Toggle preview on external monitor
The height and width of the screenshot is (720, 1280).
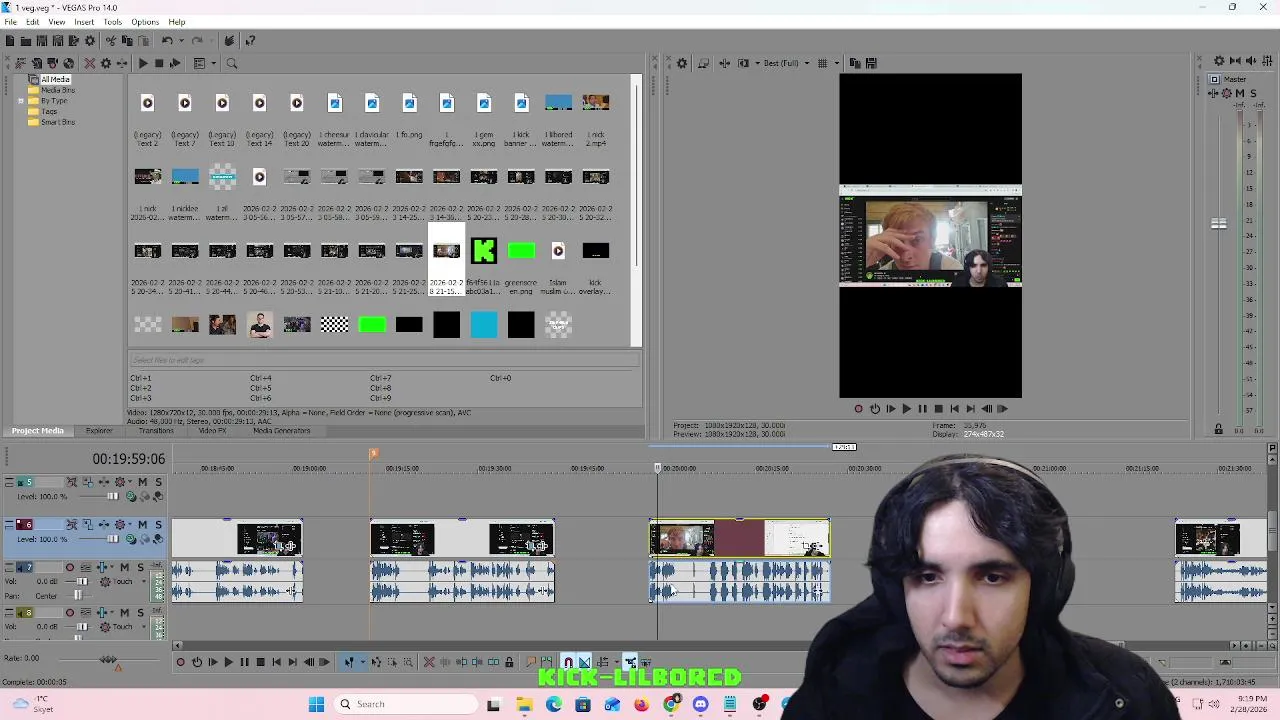[x=703, y=63]
